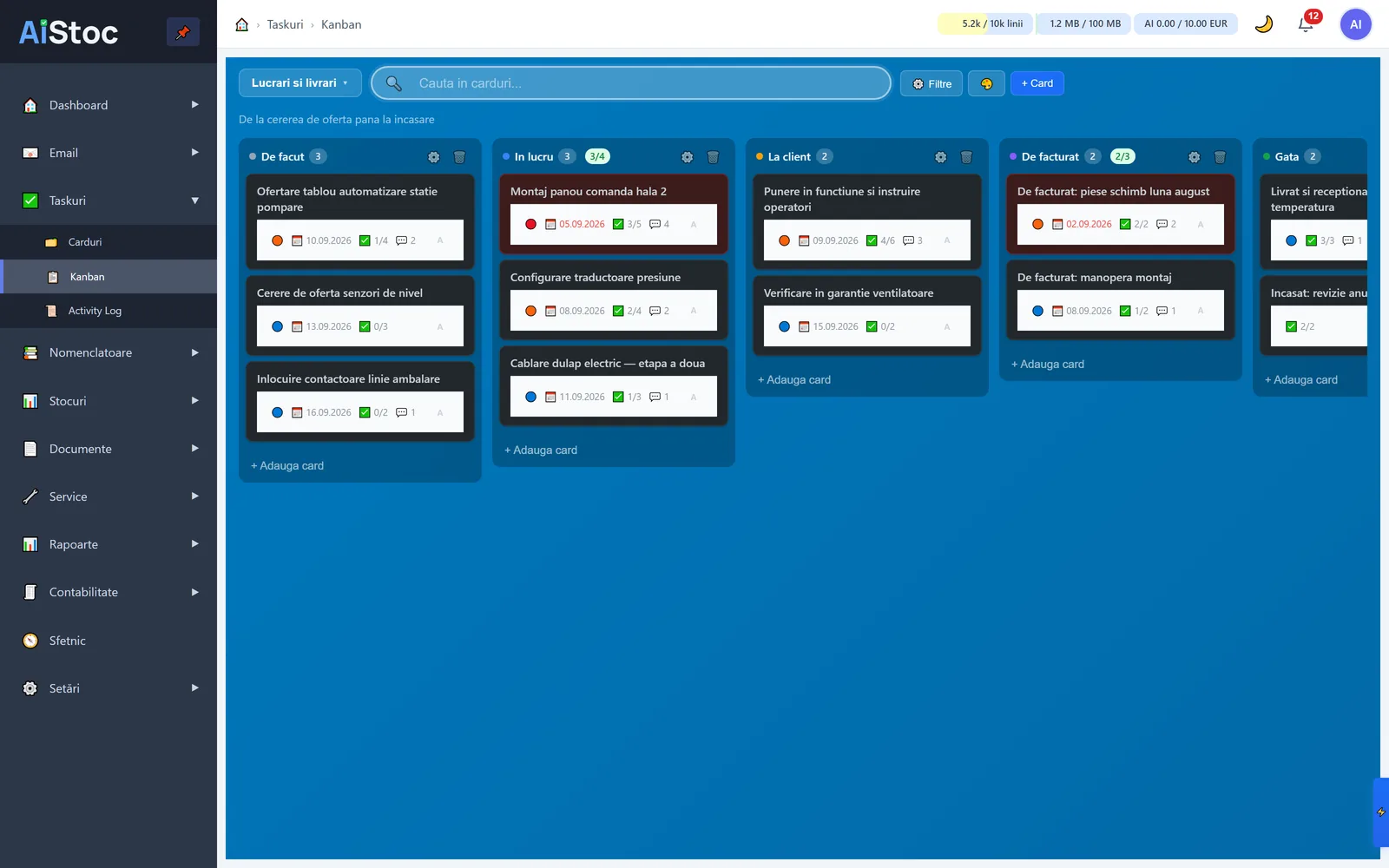
Task: Open Carduri submenu item
Action: pos(109,242)
